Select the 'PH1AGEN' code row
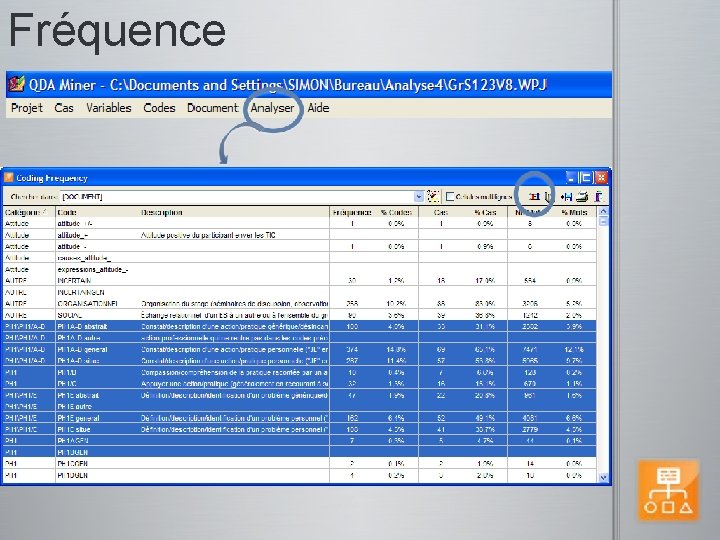 [x=299, y=441]
